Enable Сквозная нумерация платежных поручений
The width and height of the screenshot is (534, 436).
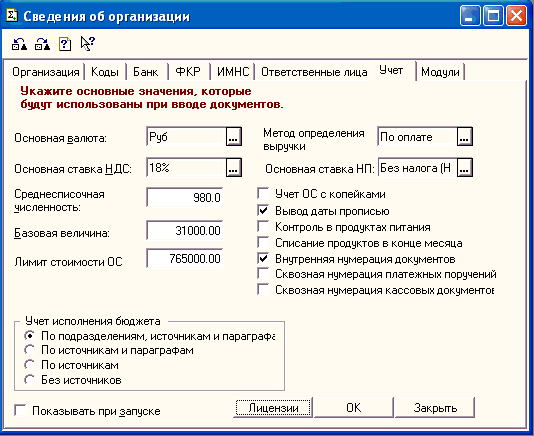point(263,274)
